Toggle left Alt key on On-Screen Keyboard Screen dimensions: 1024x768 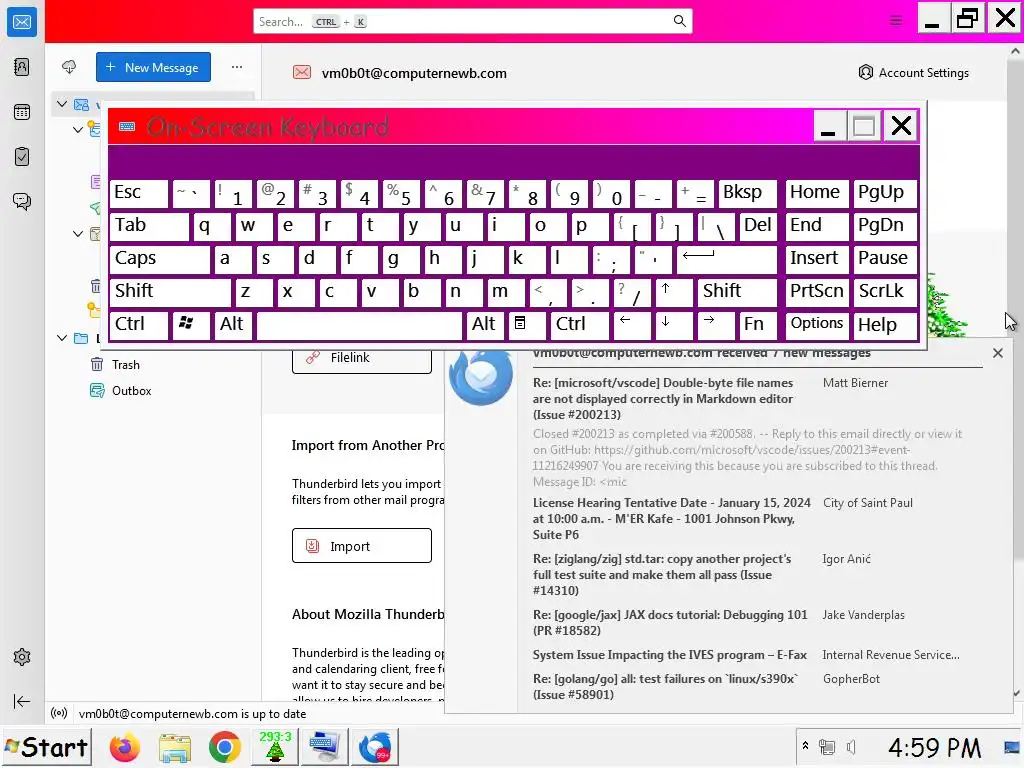[x=232, y=325]
